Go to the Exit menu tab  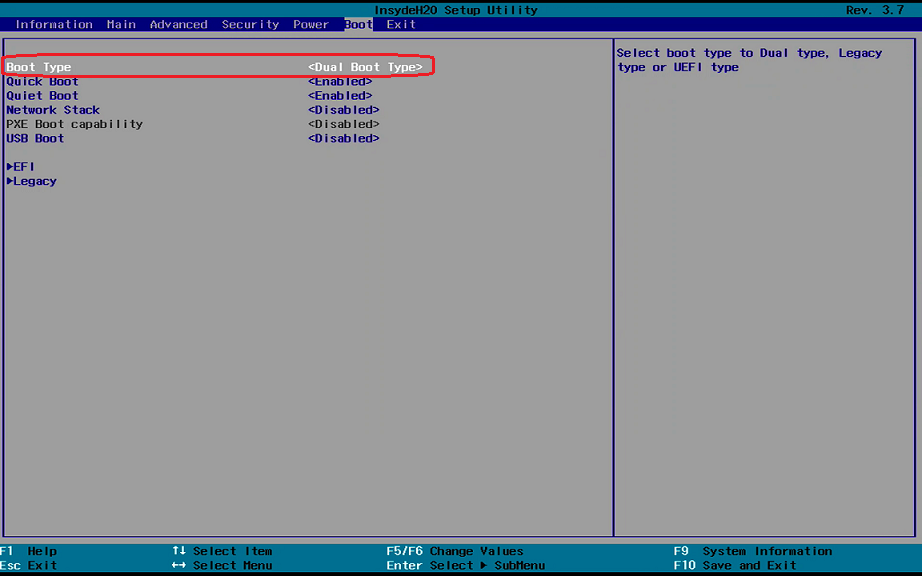point(401,24)
